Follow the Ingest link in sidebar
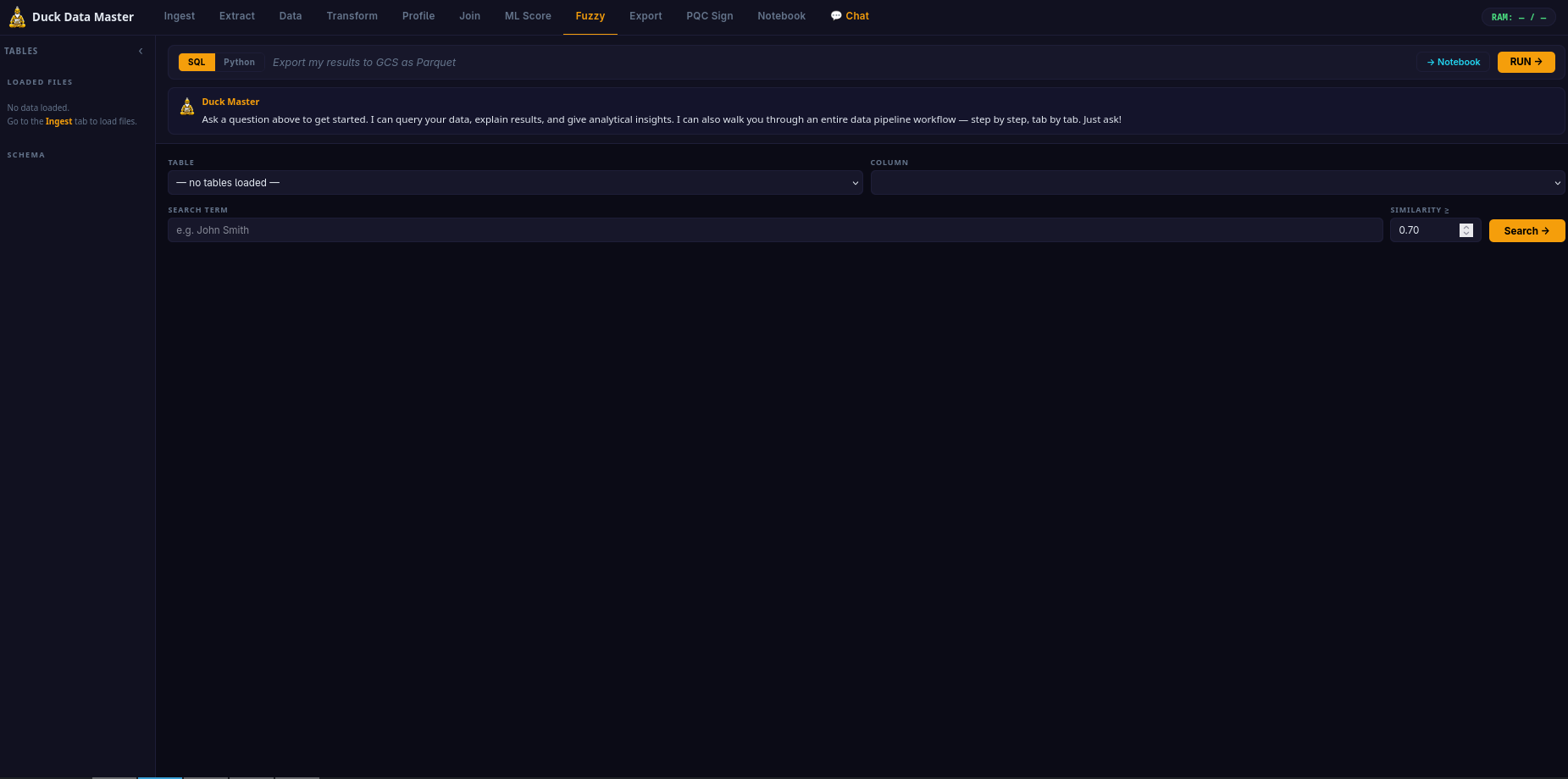The image size is (1568, 779). coord(58,122)
